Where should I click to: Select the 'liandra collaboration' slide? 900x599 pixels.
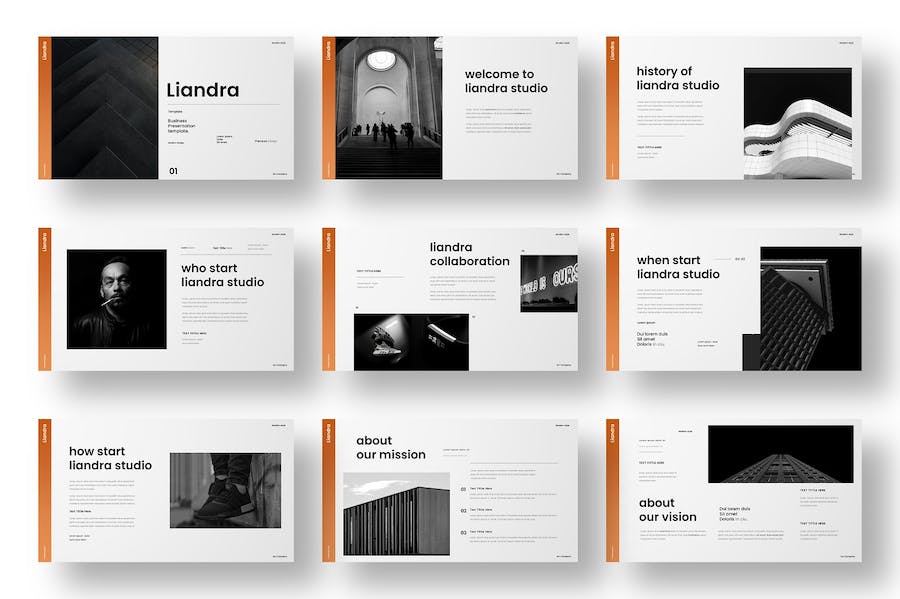click(450, 299)
